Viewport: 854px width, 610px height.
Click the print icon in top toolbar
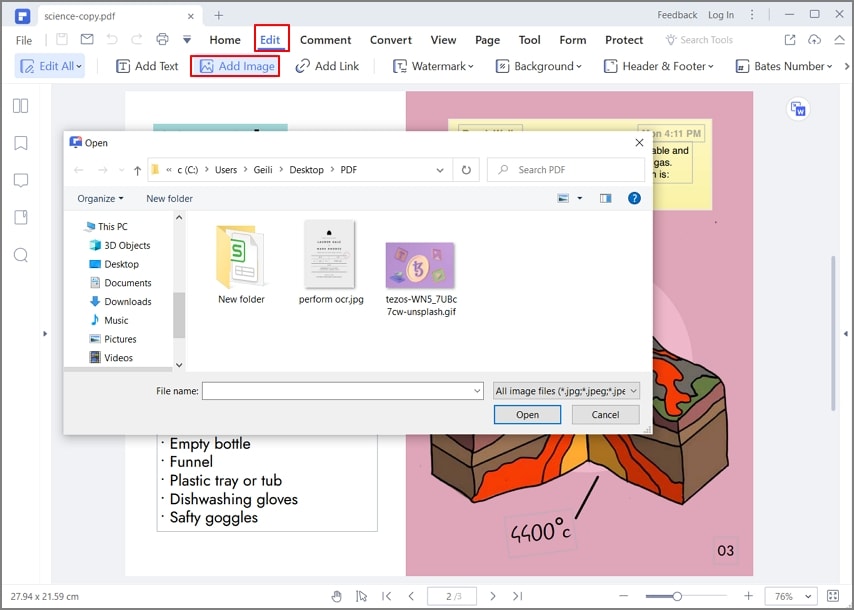click(x=162, y=39)
